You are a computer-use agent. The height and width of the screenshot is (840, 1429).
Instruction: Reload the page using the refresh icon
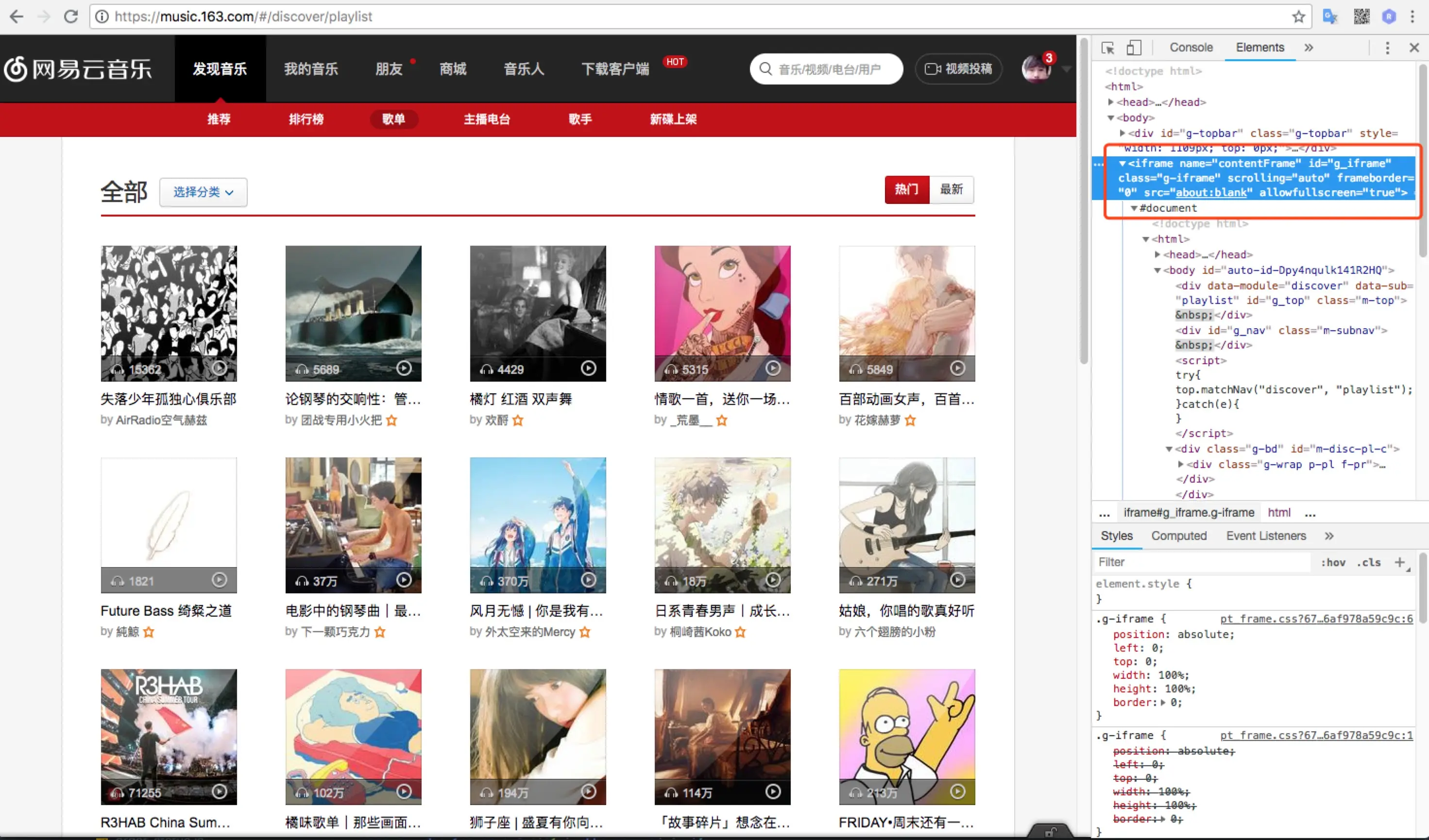pyautogui.click(x=71, y=17)
